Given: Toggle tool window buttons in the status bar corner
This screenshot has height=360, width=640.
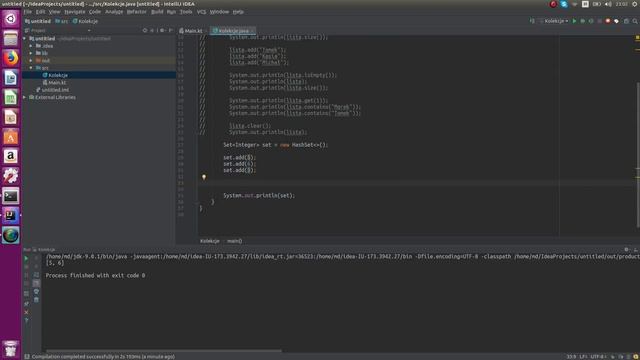Looking at the screenshot, I should click(x=27, y=356).
